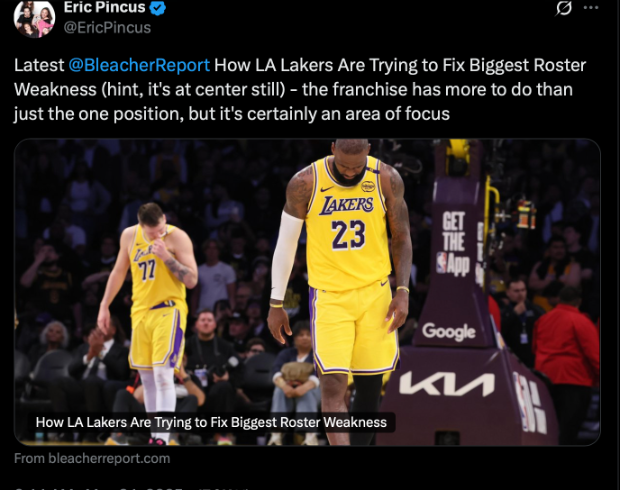Click the Google logo on the stanchion
Viewport: 620px width, 490px height.
448,332
